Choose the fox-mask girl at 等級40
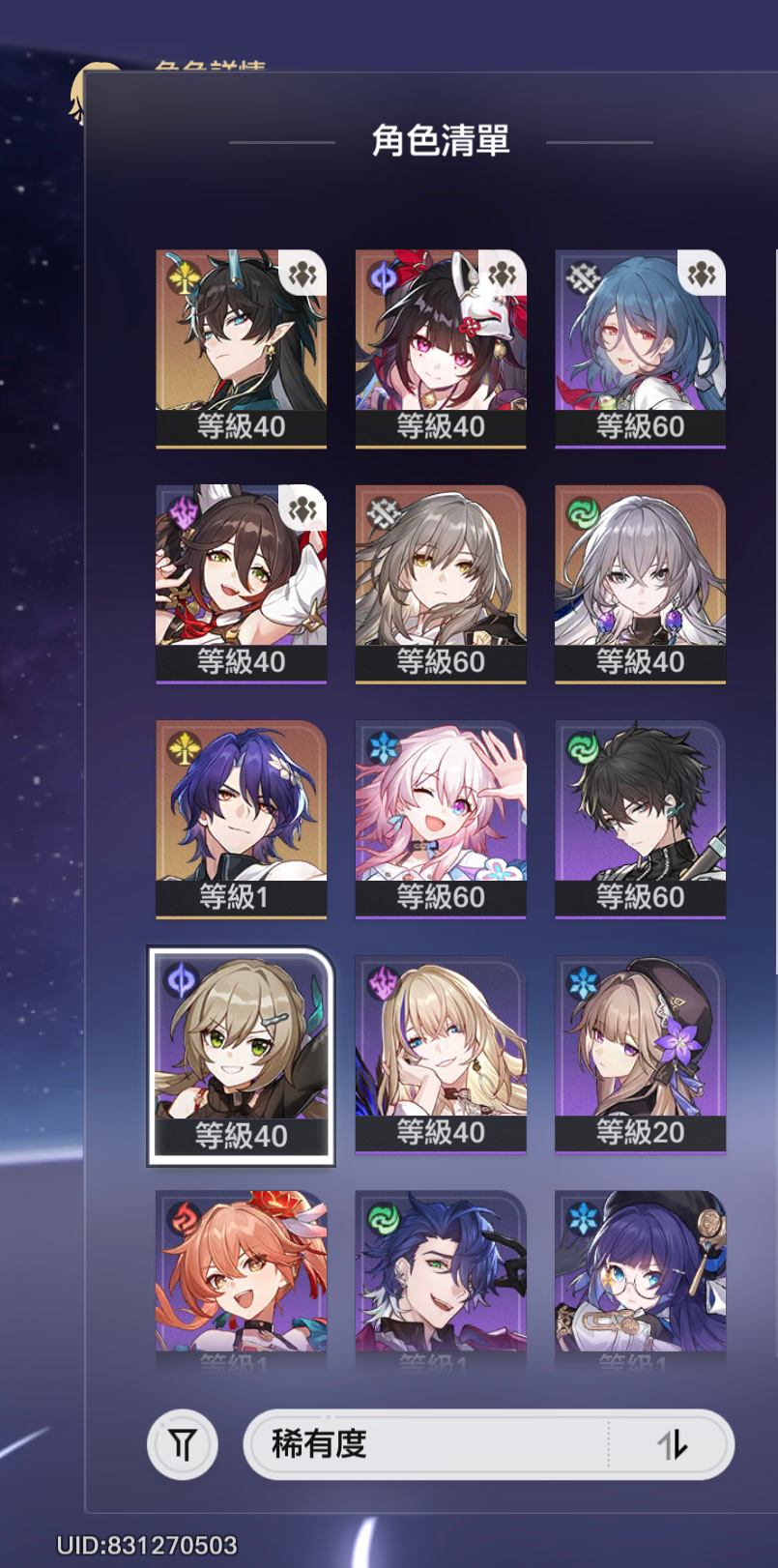This screenshot has width=778, height=1568. [441, 349]
